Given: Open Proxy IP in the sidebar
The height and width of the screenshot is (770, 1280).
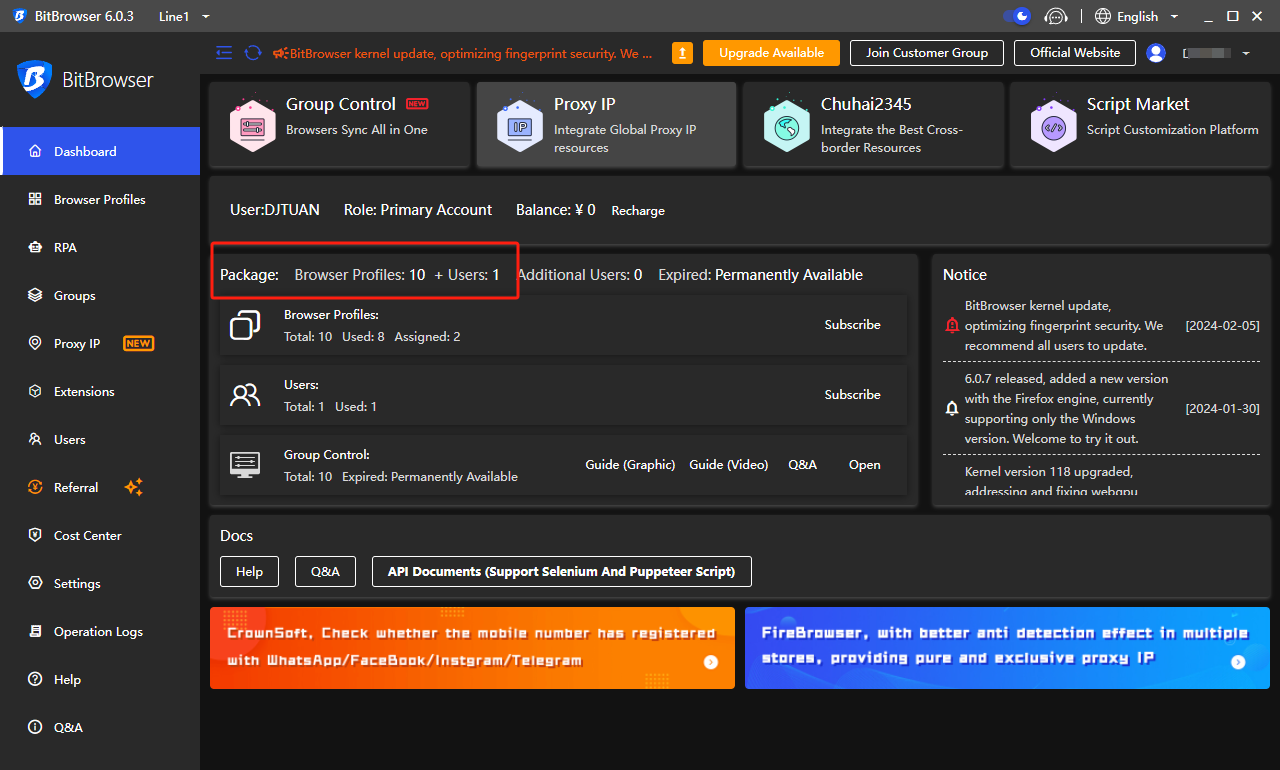Looking at the screenshot, I should click(x=100, y=343).
